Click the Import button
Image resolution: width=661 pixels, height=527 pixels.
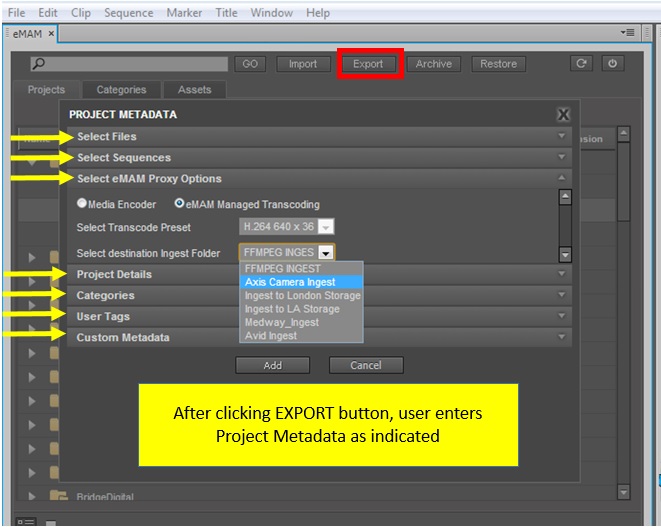303,64
